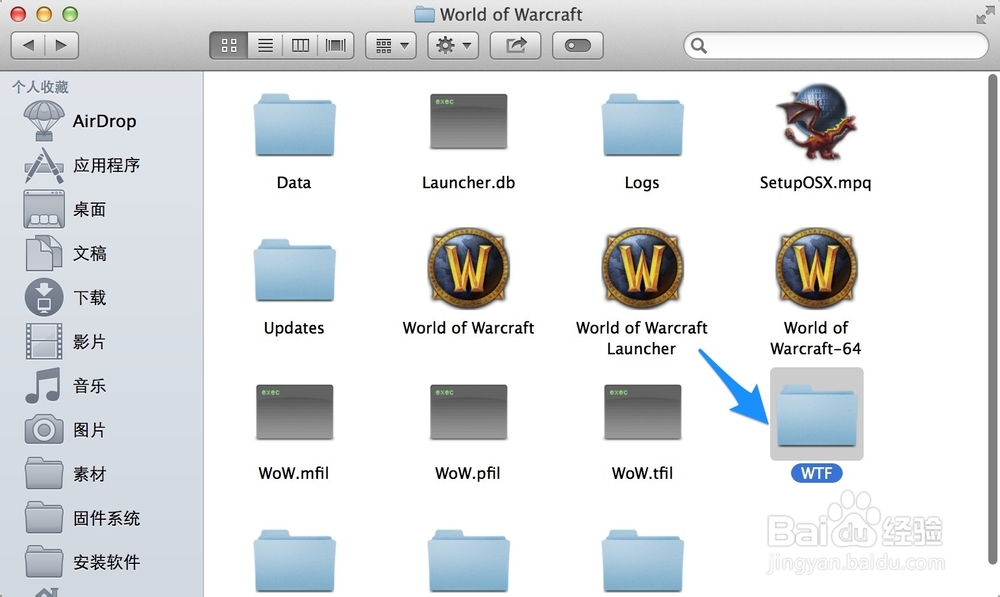This screenshot has width=1000, height=597.
Task: Click the Launcher.db file name text
Action: pos(468,183)
